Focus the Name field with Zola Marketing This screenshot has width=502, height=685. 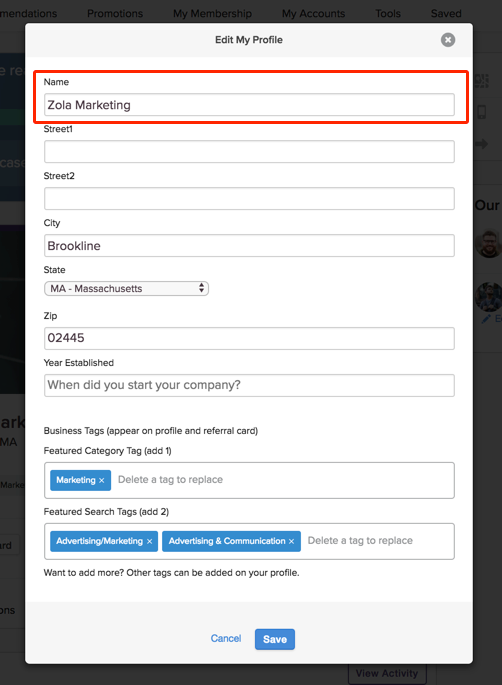click(249, 105)
